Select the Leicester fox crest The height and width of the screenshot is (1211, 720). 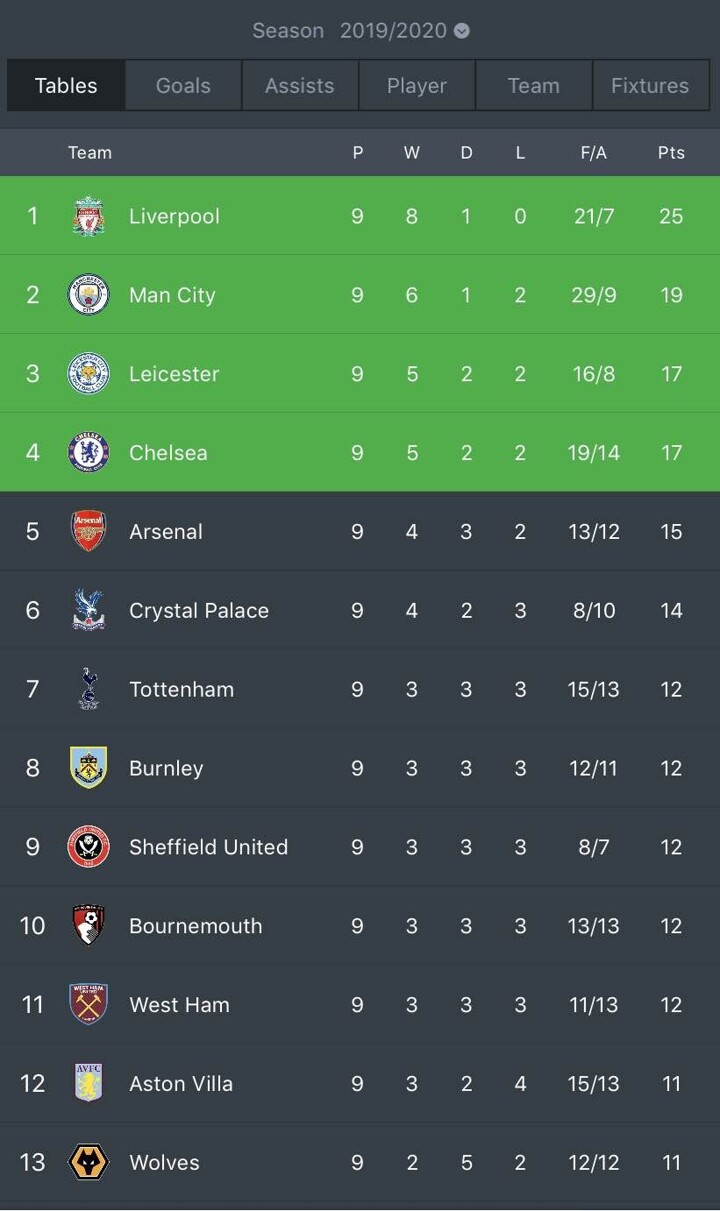pos(88,374)
